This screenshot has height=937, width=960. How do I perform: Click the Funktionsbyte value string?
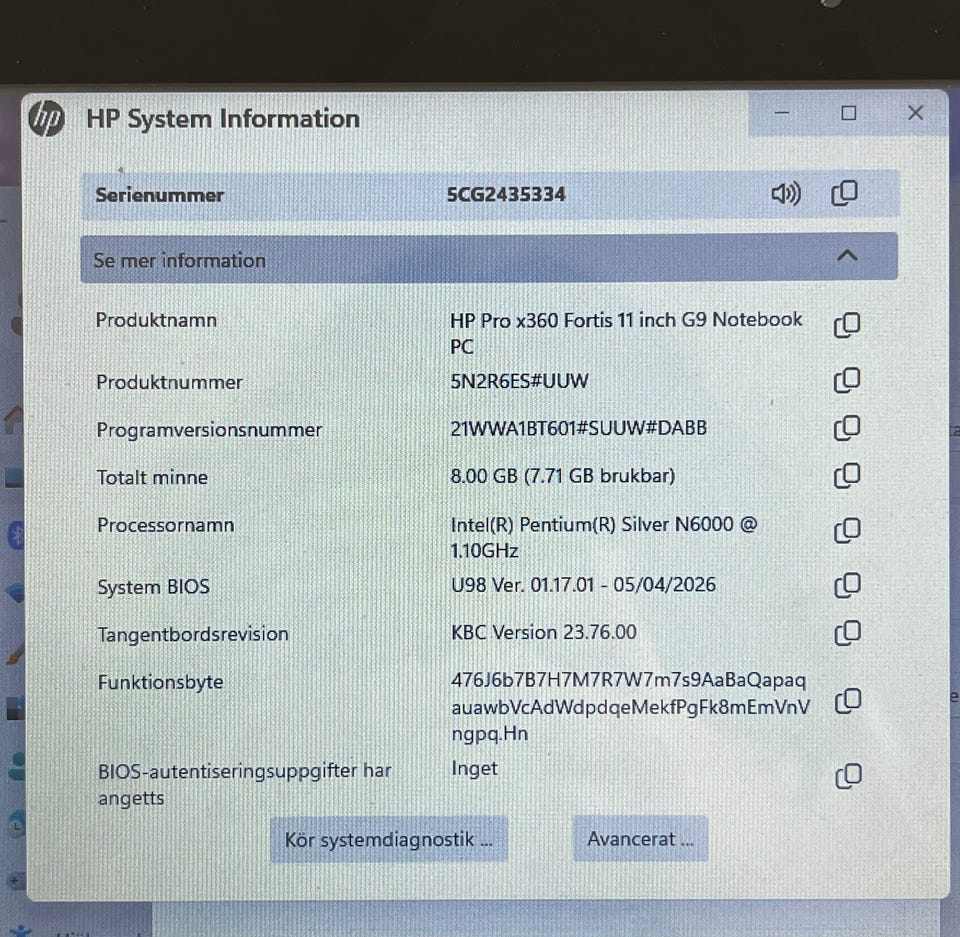tap(631, 707)
